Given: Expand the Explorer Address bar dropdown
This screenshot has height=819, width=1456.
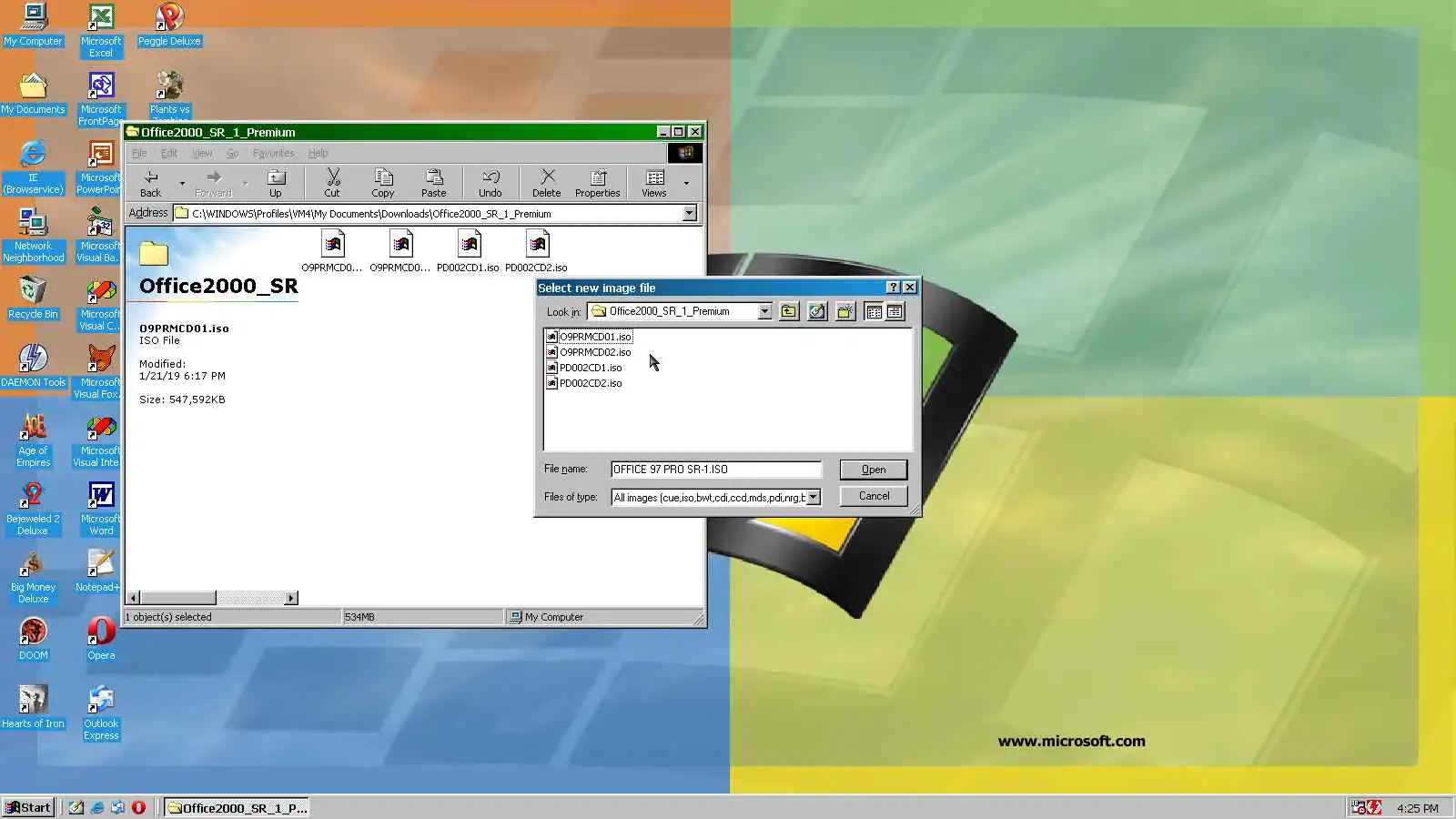Looking at the screenshot, I should tap(689, 214).
